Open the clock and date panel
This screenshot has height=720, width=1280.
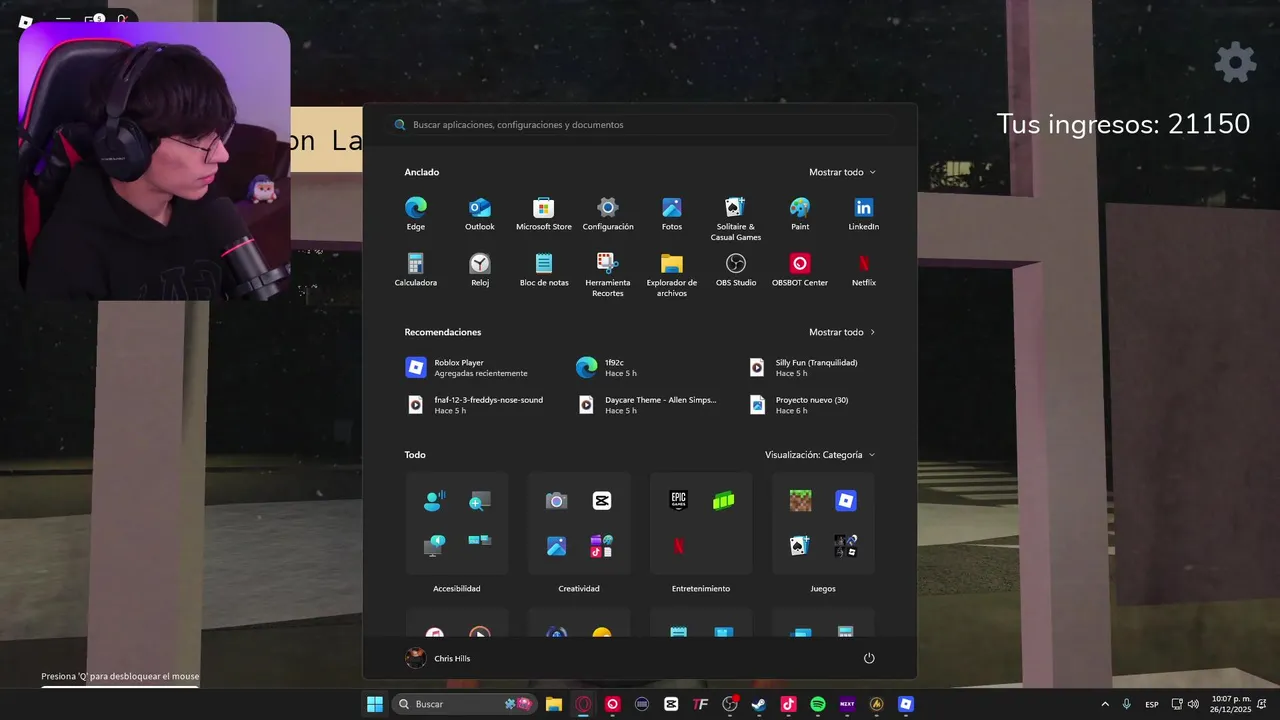(1230, 704)
